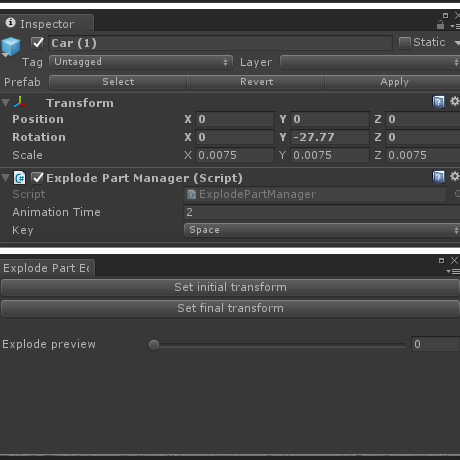This screenshot has height=460, width=460.
Task: Click the blue cube GameObject icon
Action: coord(11,46)
